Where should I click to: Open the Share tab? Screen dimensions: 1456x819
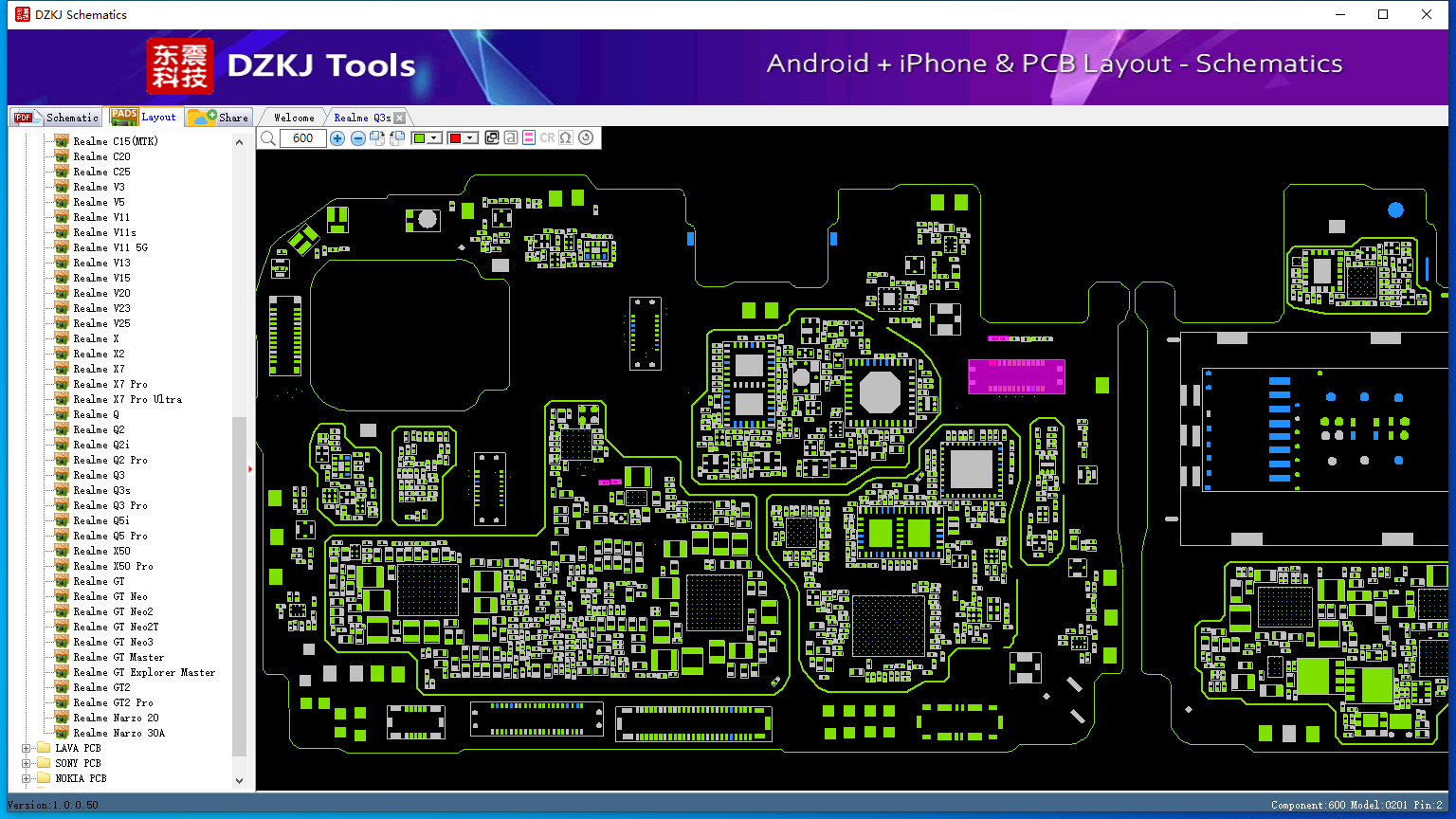218,117
